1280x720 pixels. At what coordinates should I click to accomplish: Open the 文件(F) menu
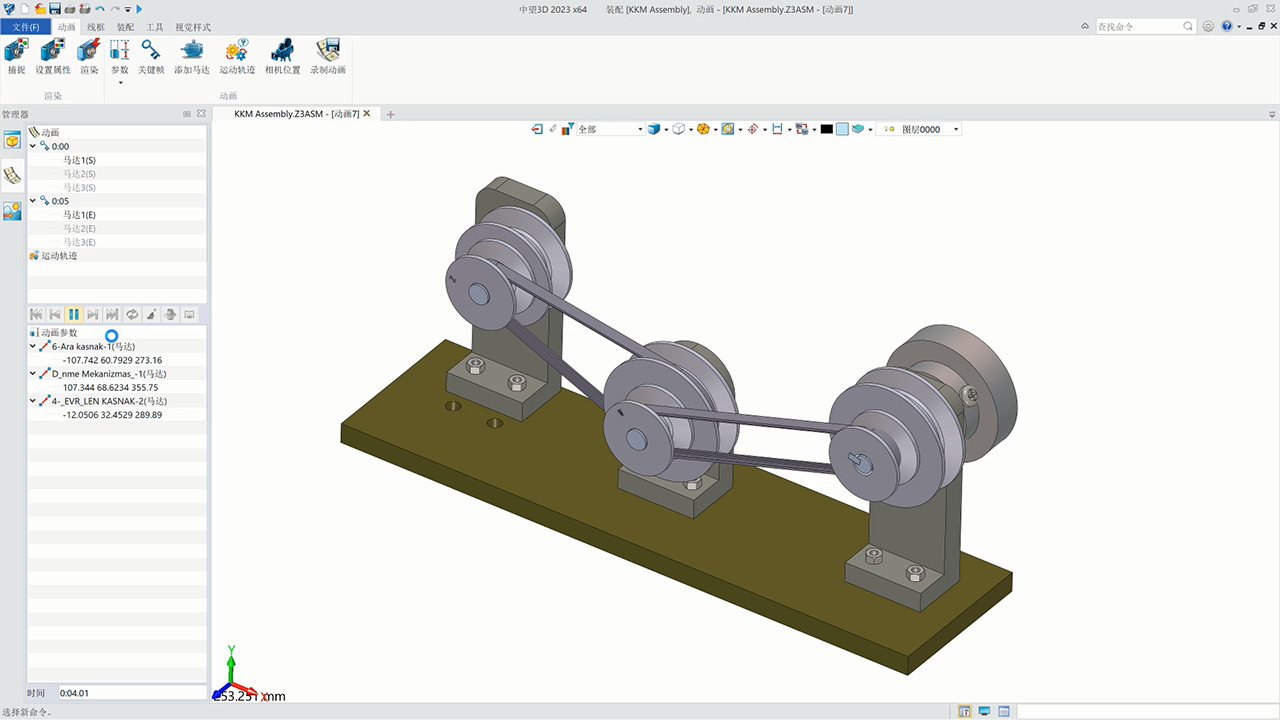26,27
